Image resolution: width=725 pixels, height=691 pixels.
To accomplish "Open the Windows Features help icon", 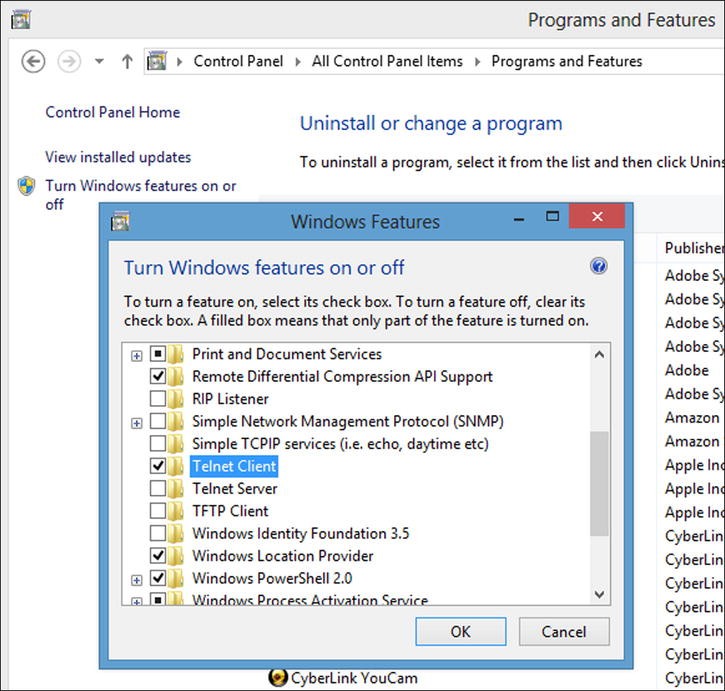I will pos(598,266).
